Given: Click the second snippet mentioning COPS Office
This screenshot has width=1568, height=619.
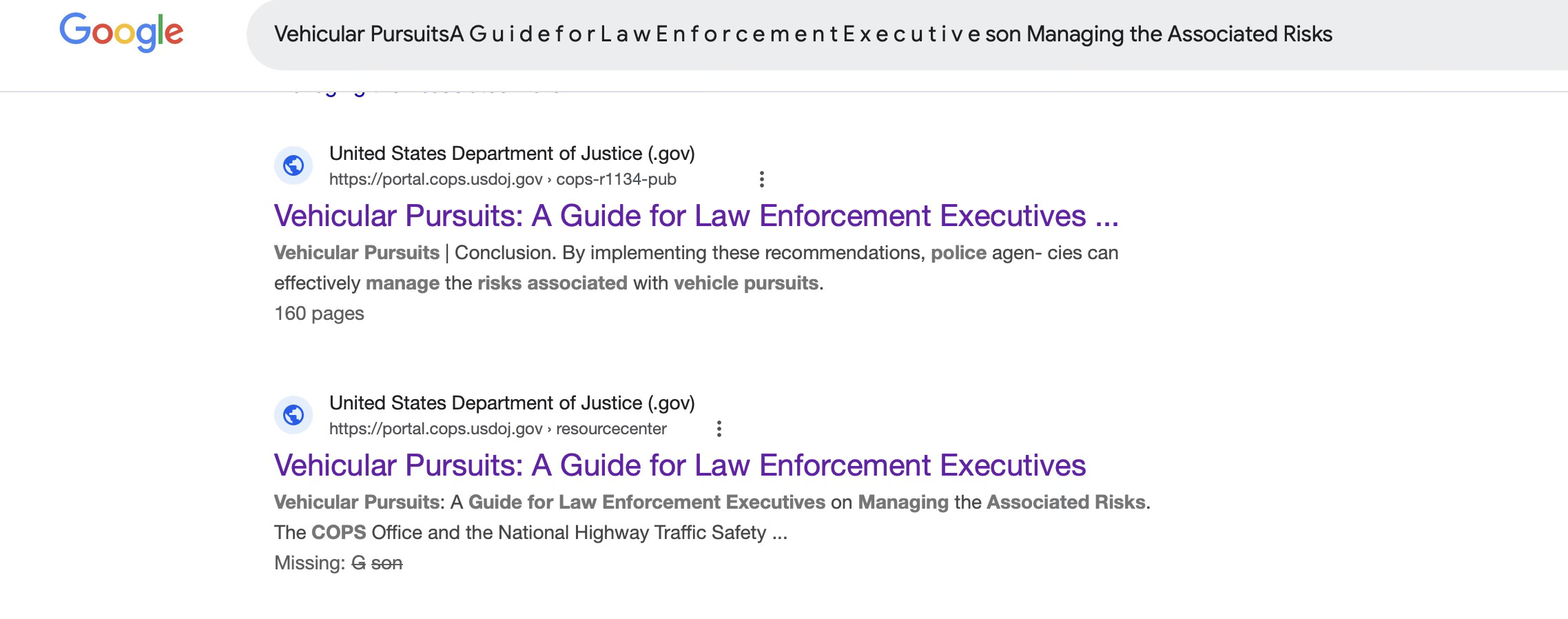Looking at the screenshot, I should tap(712, 518).
